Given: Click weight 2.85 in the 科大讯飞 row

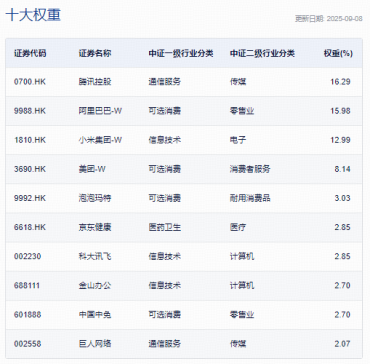Looking at the screenshot, I should click(x=343, y=257).
